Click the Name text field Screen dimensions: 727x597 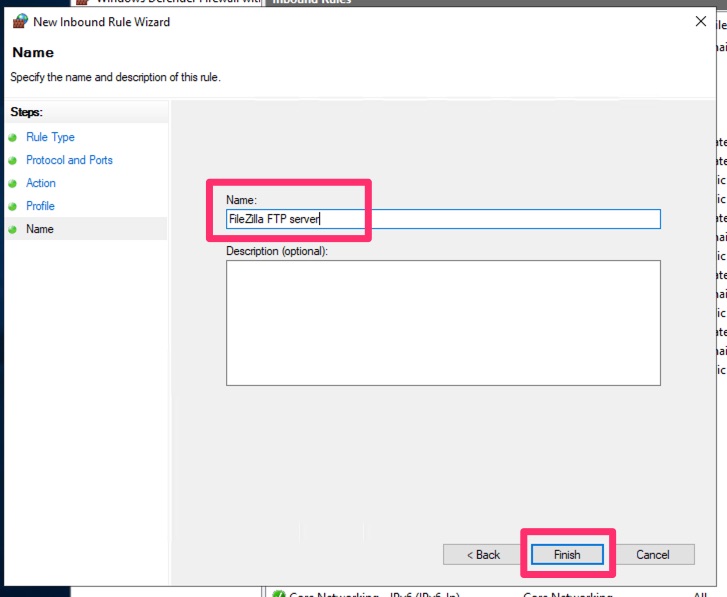(x=443, y=219)
